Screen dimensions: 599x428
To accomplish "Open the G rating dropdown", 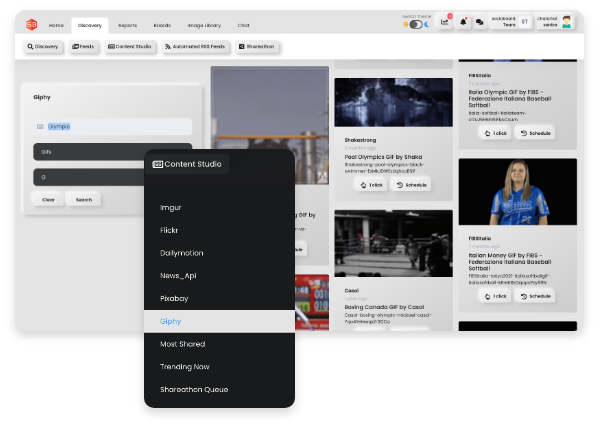I will [x=89, y=177].
